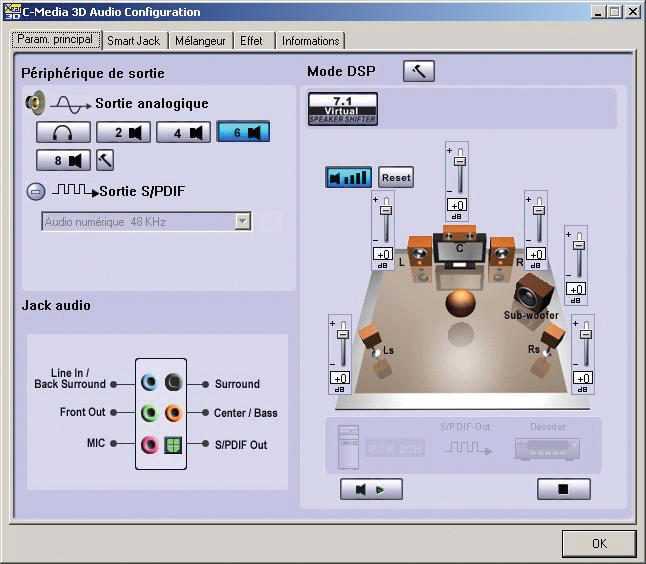The height and width of the screenshot is (564, 646).
Task: Stop the speaker test playback
Action: pyautogui.click(x=564, y=489)
